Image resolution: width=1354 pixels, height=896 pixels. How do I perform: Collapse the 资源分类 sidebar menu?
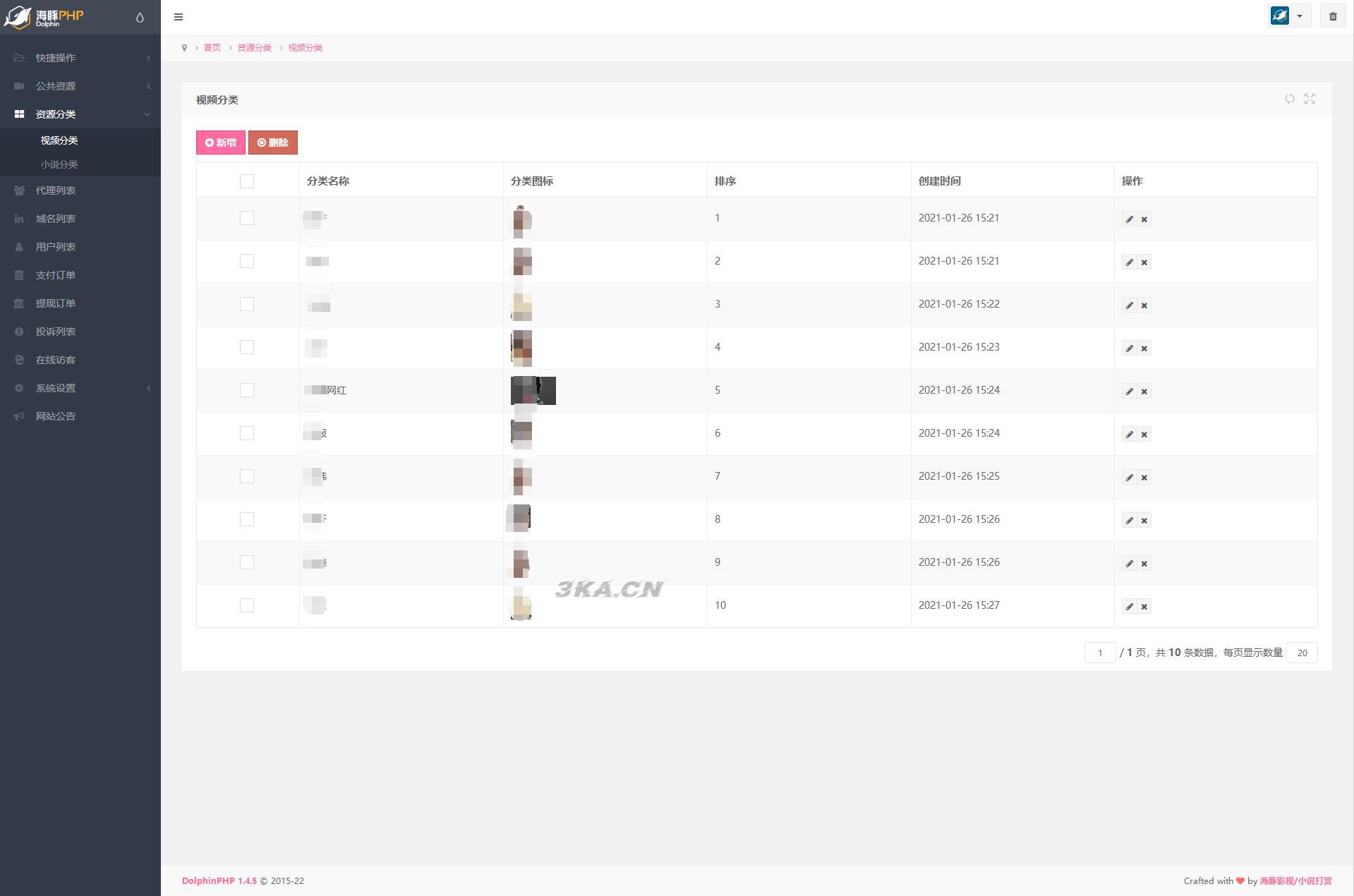(80, 114)
